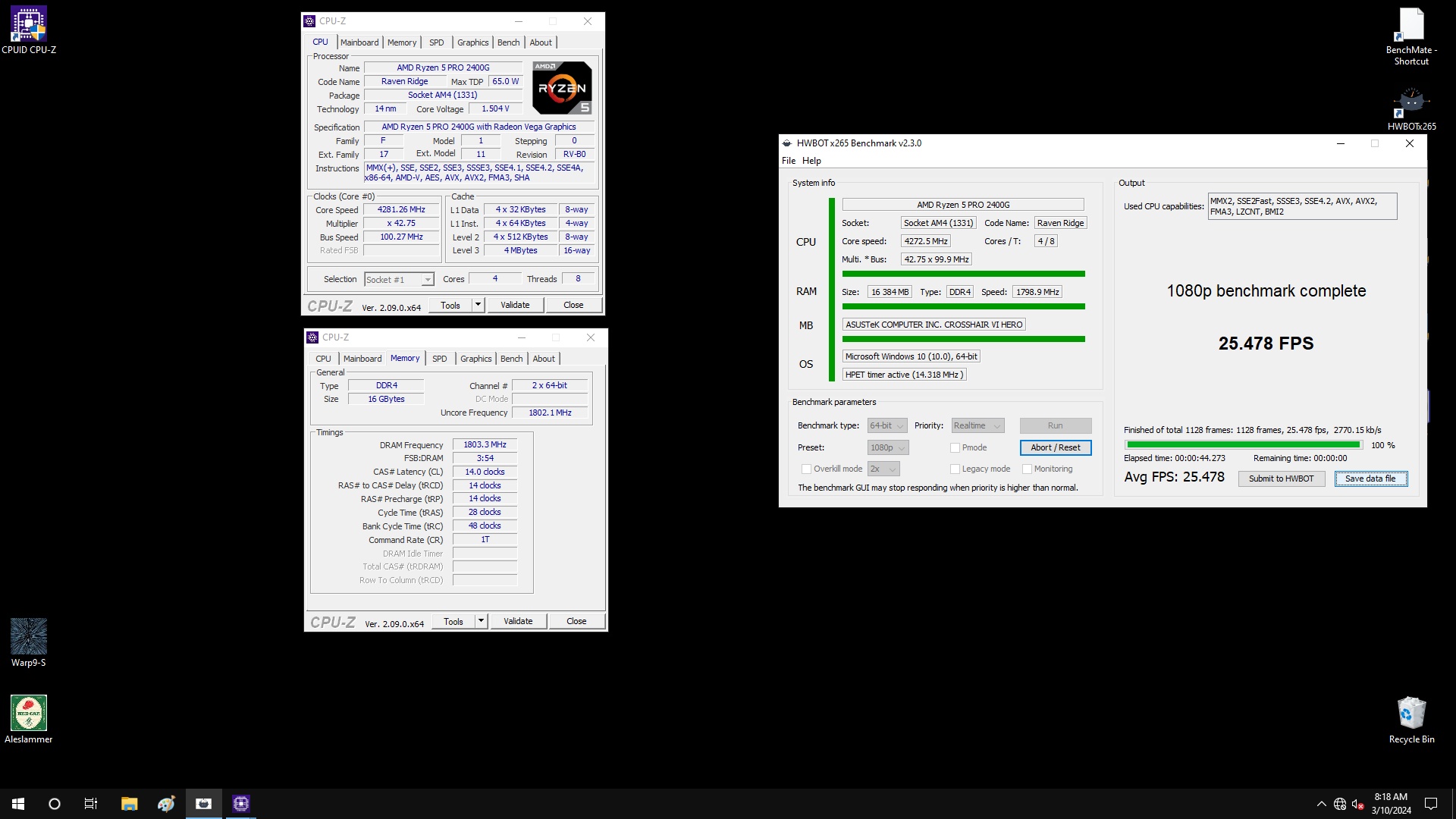The image size is (1456, 819).
Task: Click the top CPU-Z window title icon
Action: tap(309, 21)
